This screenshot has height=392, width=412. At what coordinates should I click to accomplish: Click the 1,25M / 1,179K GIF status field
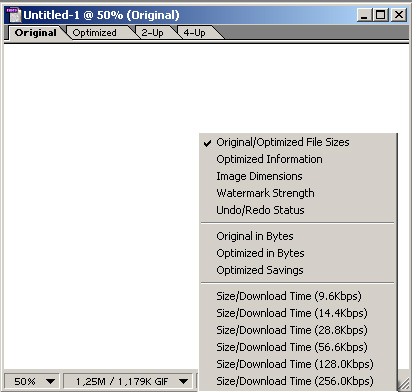(x=128, y=381)
